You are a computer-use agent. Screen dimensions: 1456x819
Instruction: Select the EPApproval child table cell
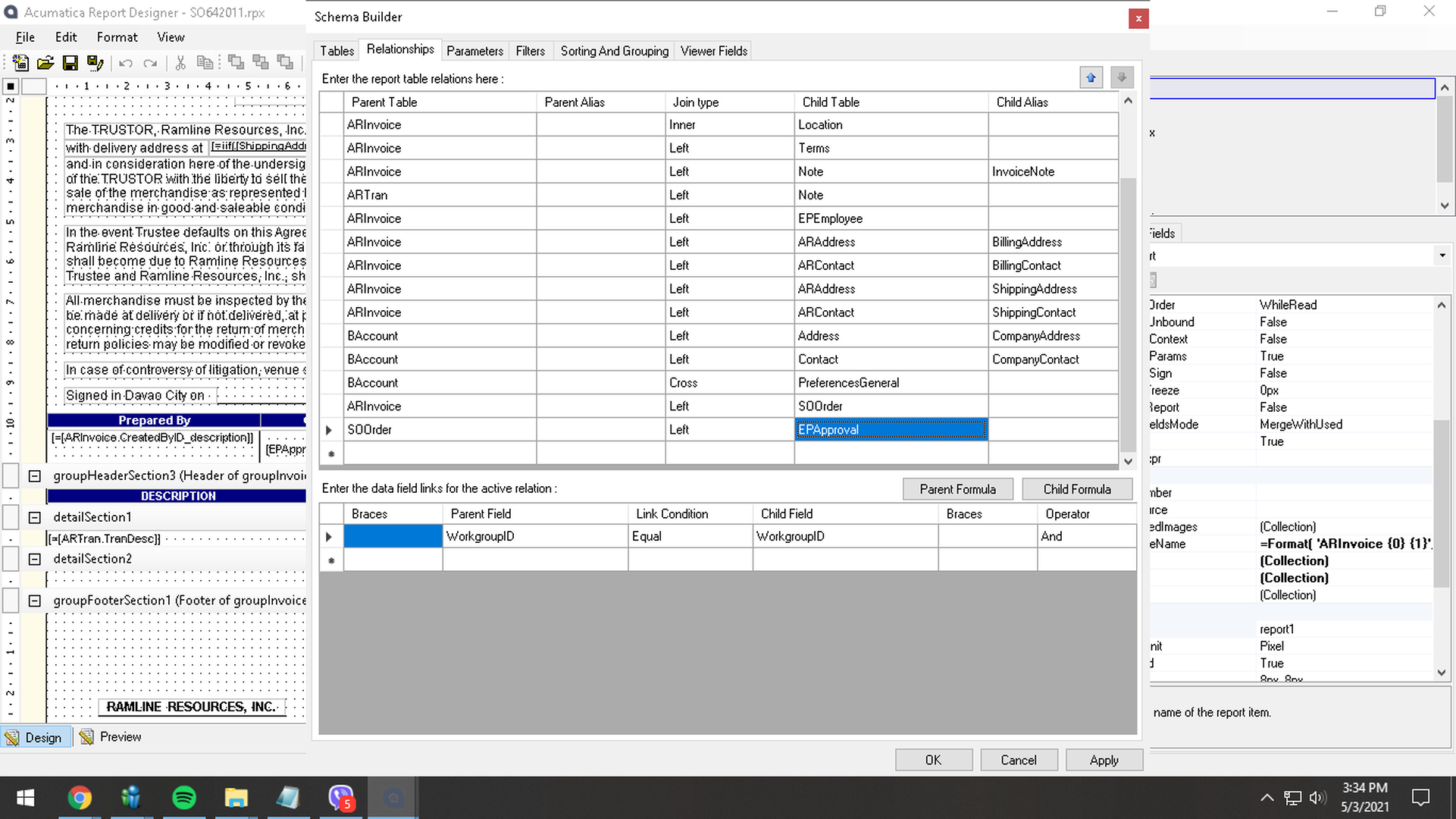(891, 430)
